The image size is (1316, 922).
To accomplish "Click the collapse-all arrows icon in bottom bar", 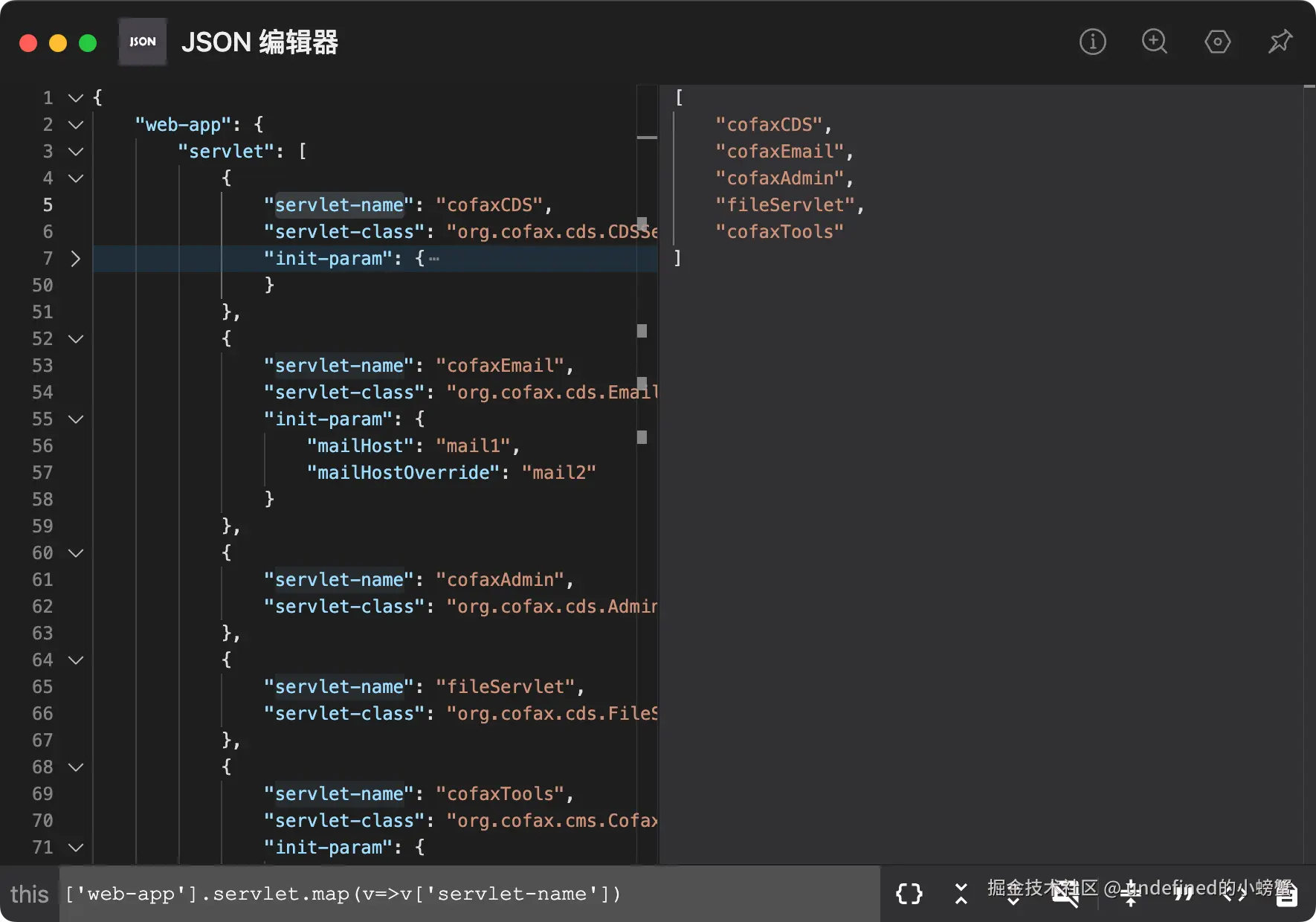I will [x=961, y=893].
